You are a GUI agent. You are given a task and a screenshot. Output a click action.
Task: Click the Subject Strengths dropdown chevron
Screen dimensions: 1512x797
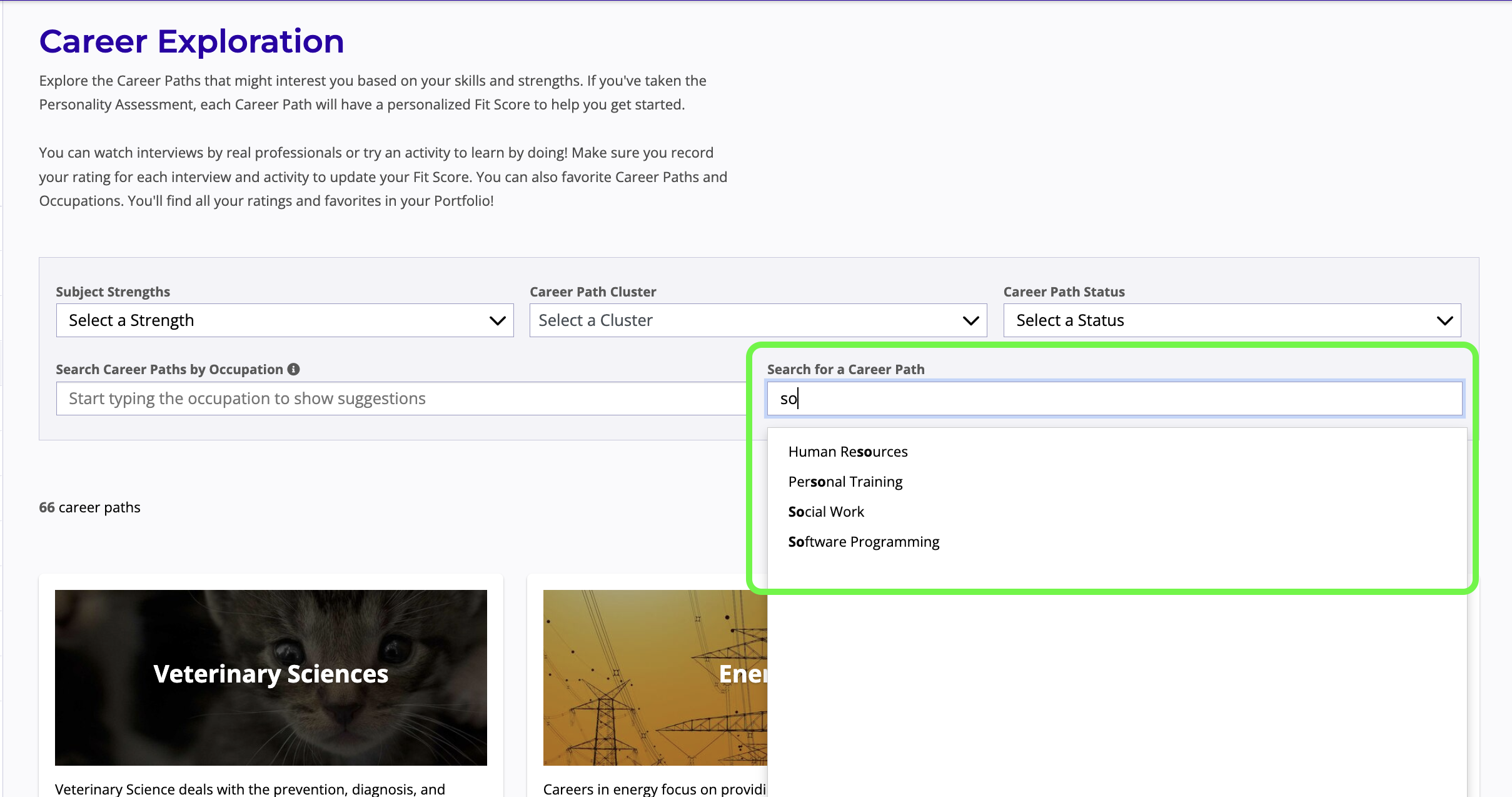[x=497, y=321]
